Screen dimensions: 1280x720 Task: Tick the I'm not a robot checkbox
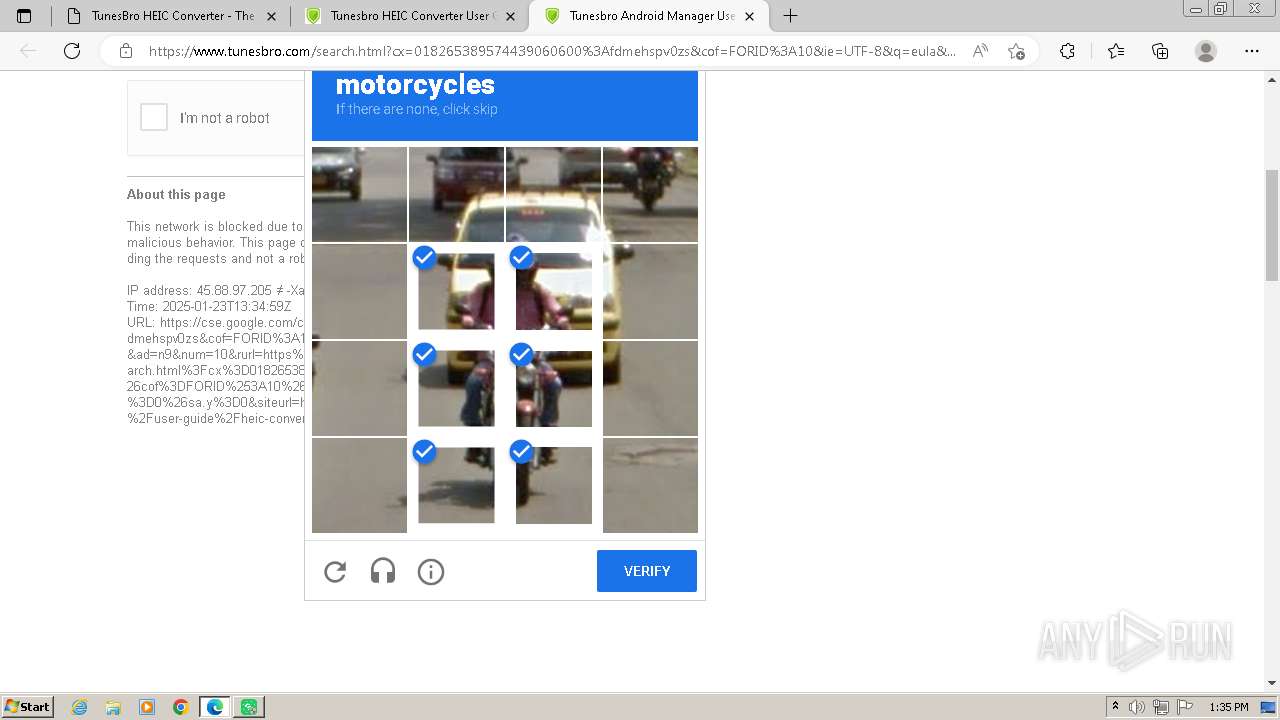(x=154, y=118)
